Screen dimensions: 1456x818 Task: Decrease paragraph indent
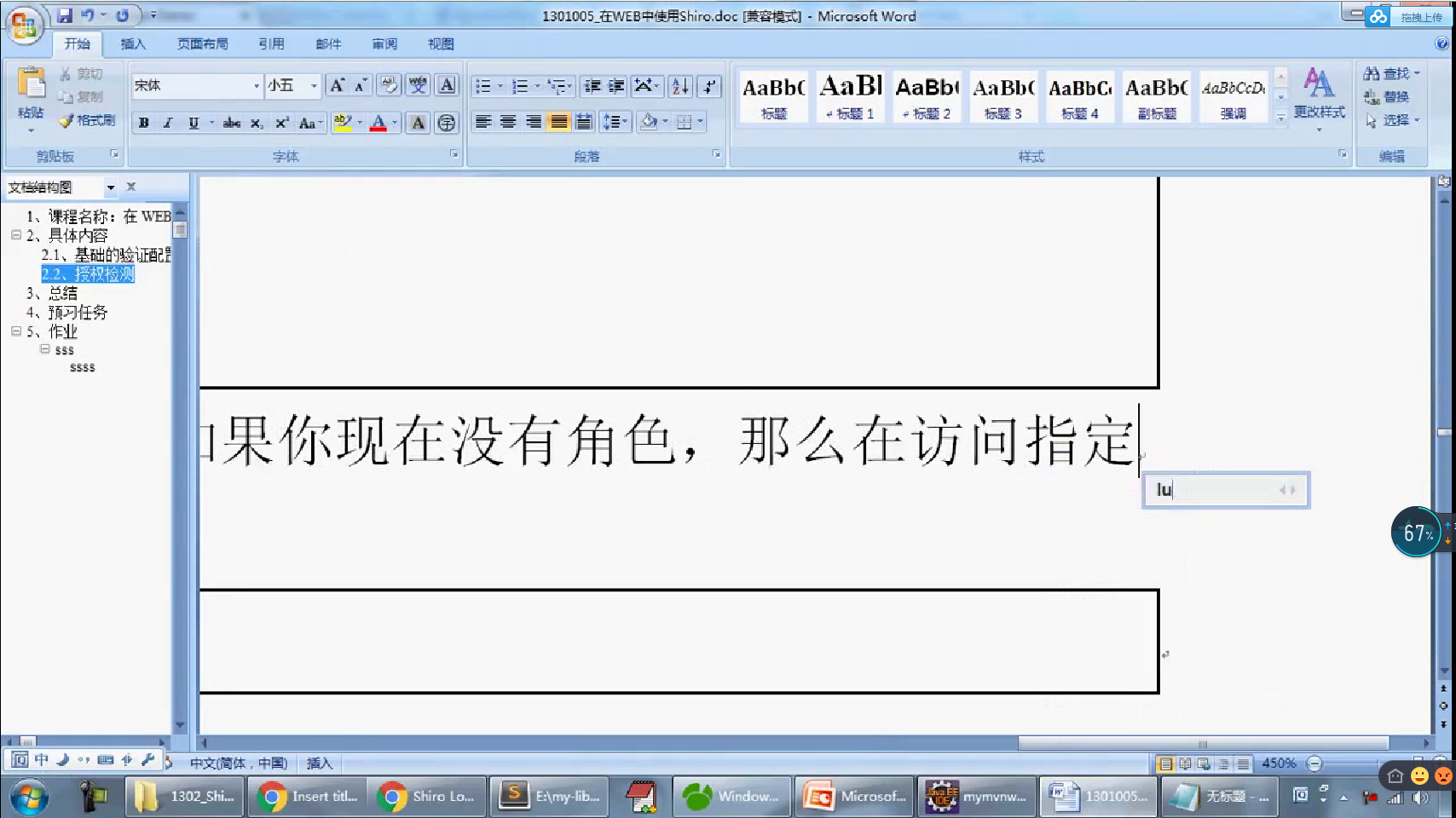pos(592,86)
